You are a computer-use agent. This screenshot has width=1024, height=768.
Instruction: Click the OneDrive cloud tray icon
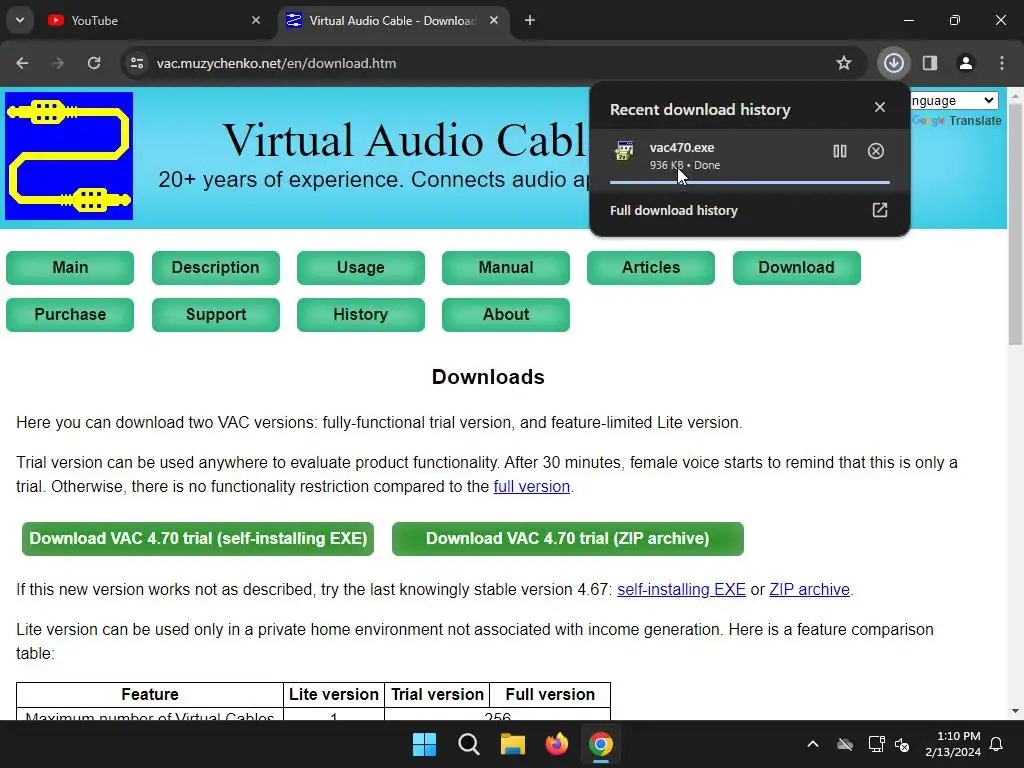pyautogui.click(x=845, y=744)
